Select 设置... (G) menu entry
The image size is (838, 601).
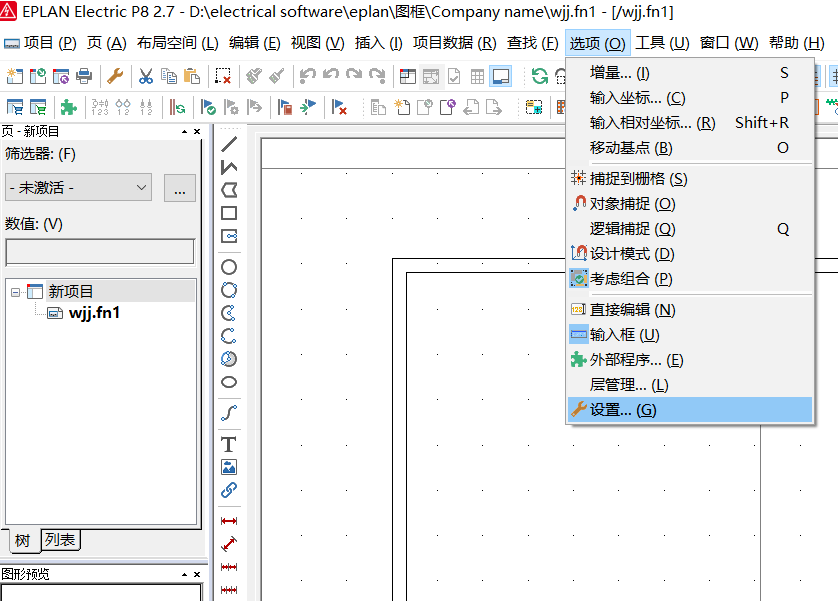[622, 410]
